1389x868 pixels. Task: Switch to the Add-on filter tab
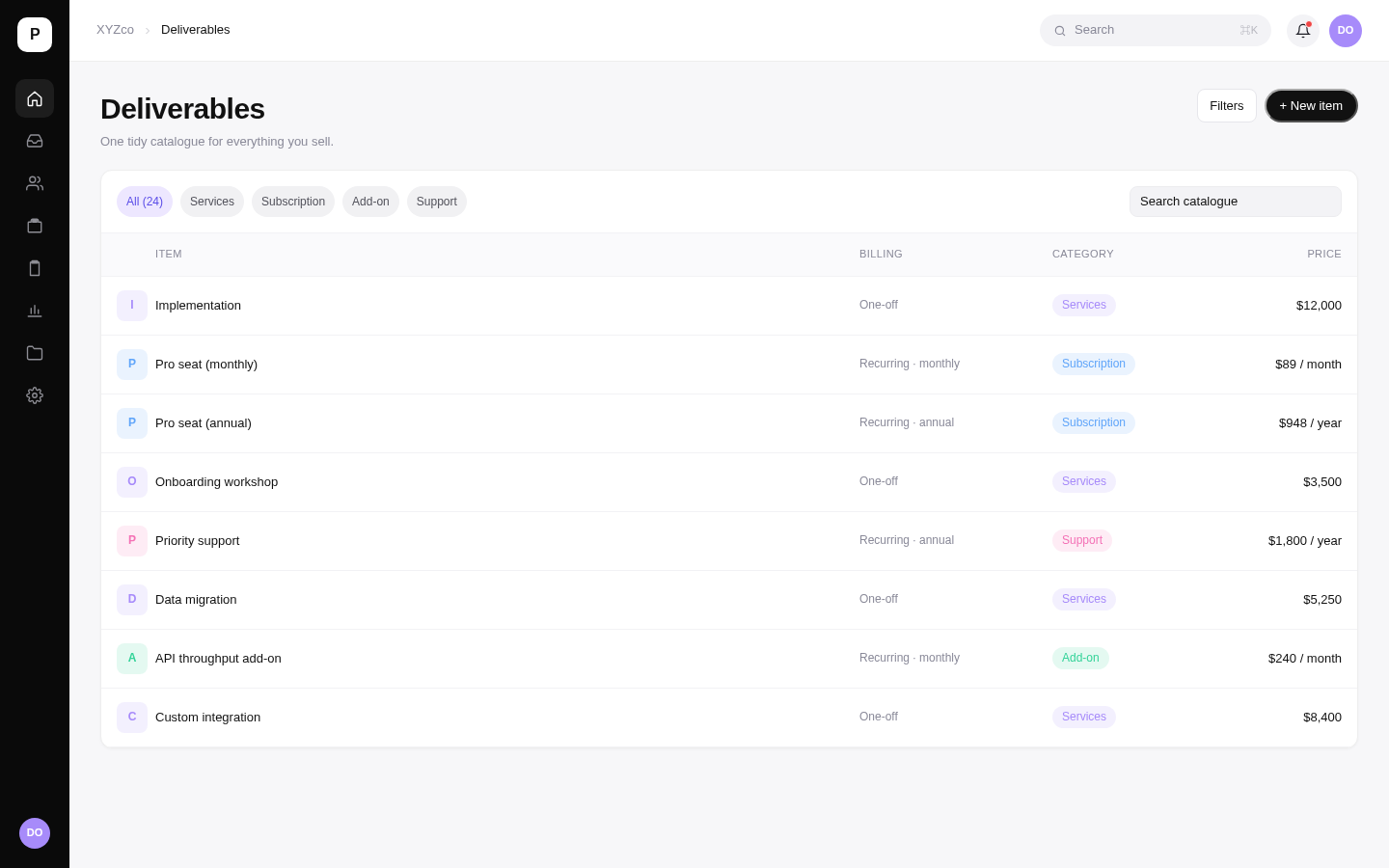[x=370, y=202]
